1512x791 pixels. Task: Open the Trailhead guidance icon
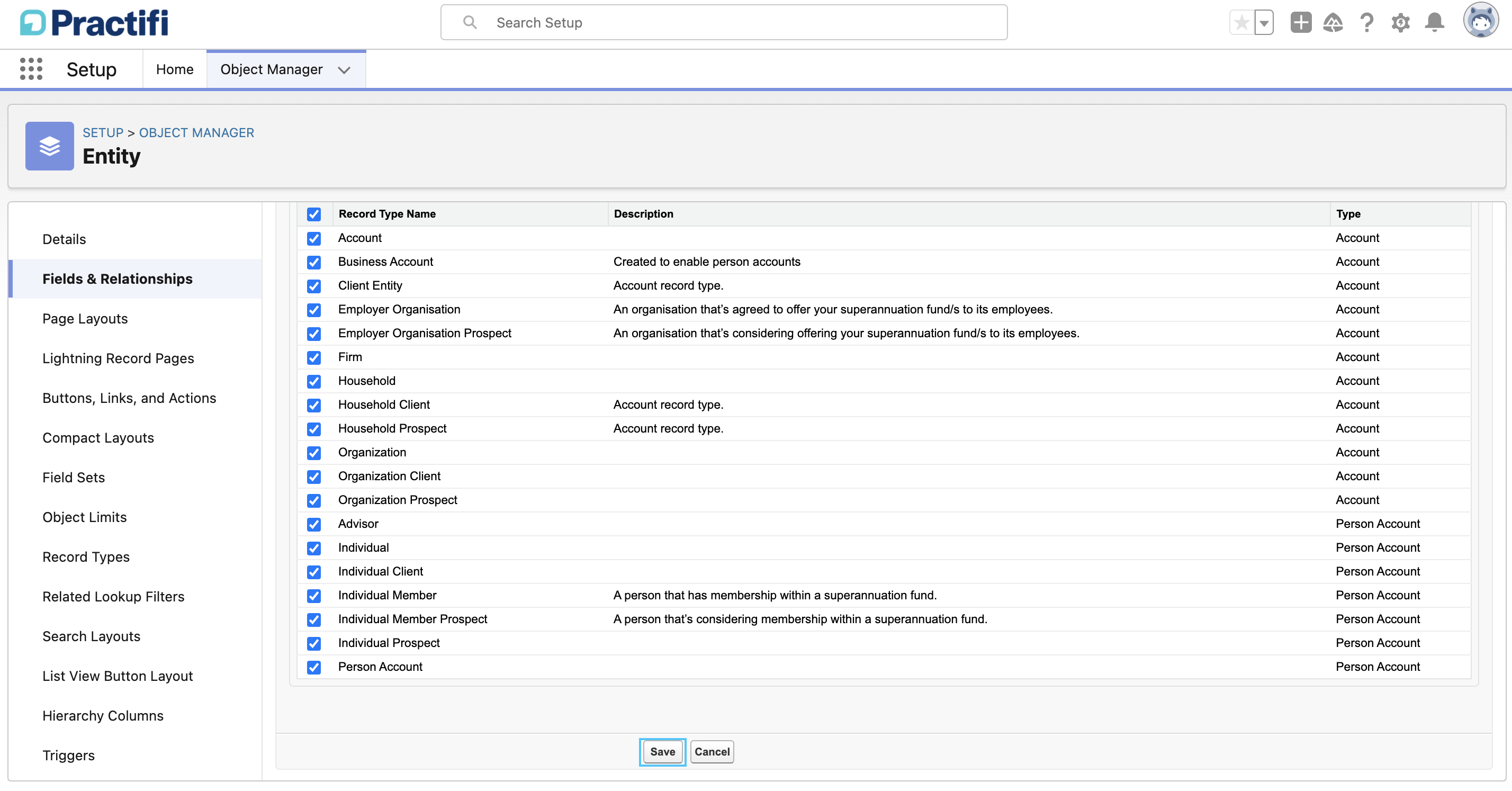[1333, 23]
